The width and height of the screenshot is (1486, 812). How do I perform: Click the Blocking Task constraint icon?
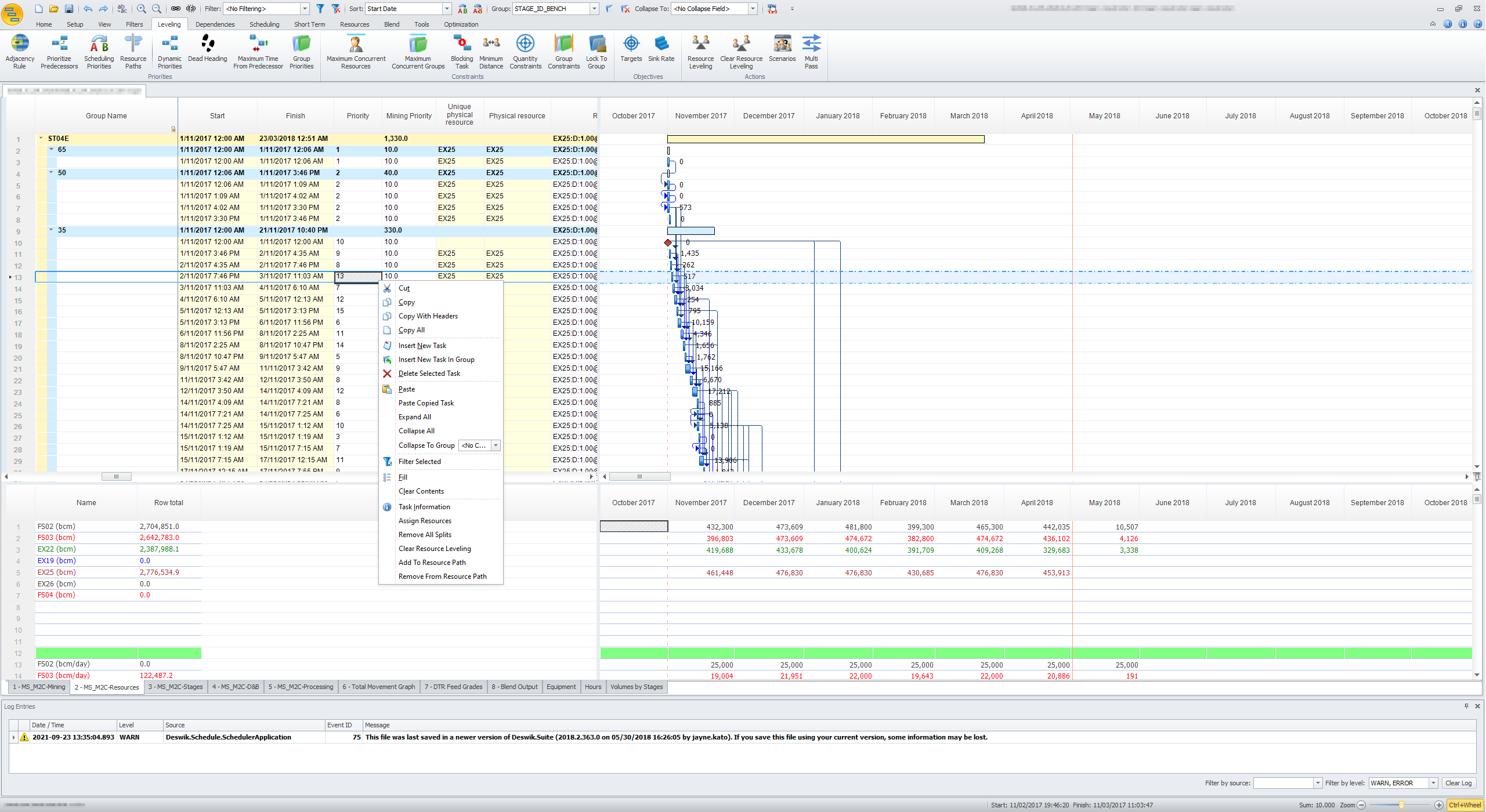point(461,52)
